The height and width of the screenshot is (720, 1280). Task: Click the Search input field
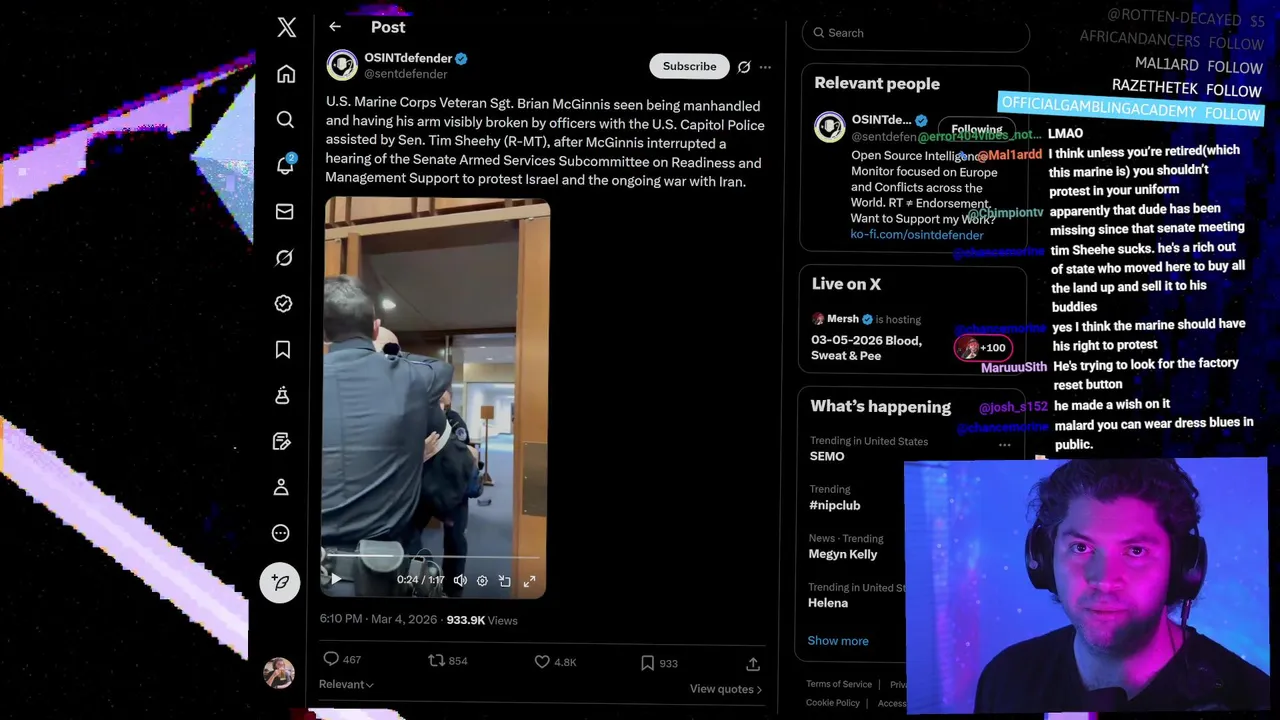click(916, 33)
